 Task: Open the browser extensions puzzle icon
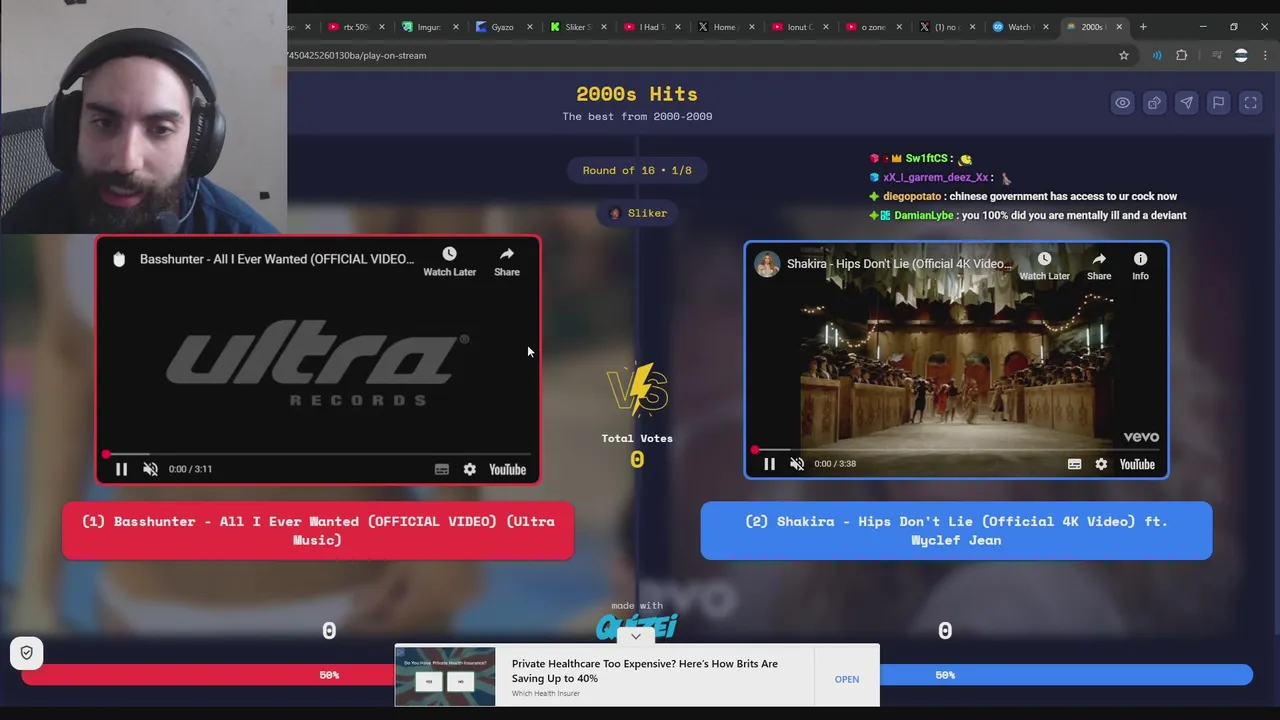1182,55
